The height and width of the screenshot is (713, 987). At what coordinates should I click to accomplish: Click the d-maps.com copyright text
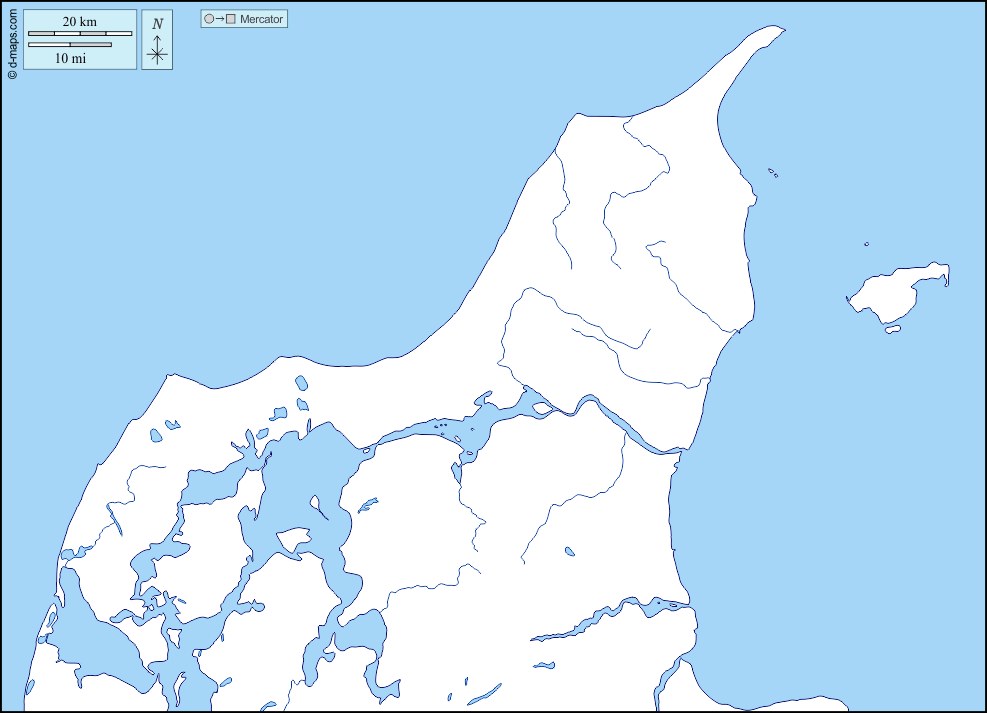coord(12,40)
